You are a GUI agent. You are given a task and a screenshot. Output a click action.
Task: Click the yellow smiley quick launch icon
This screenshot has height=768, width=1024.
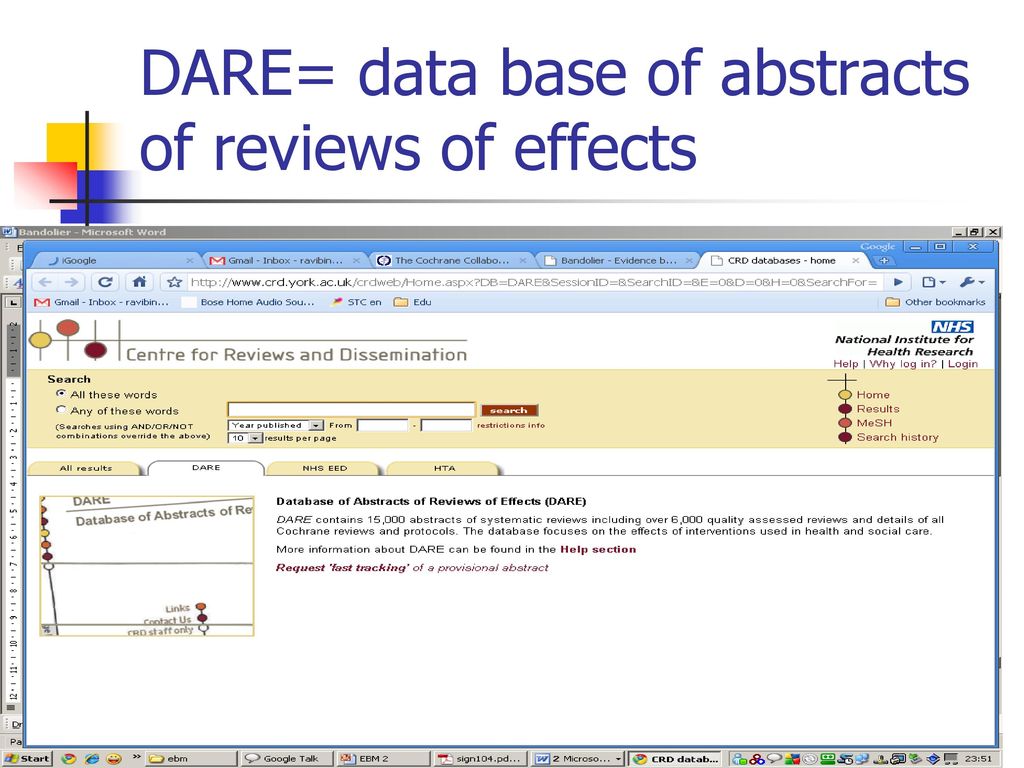point(114,758)
